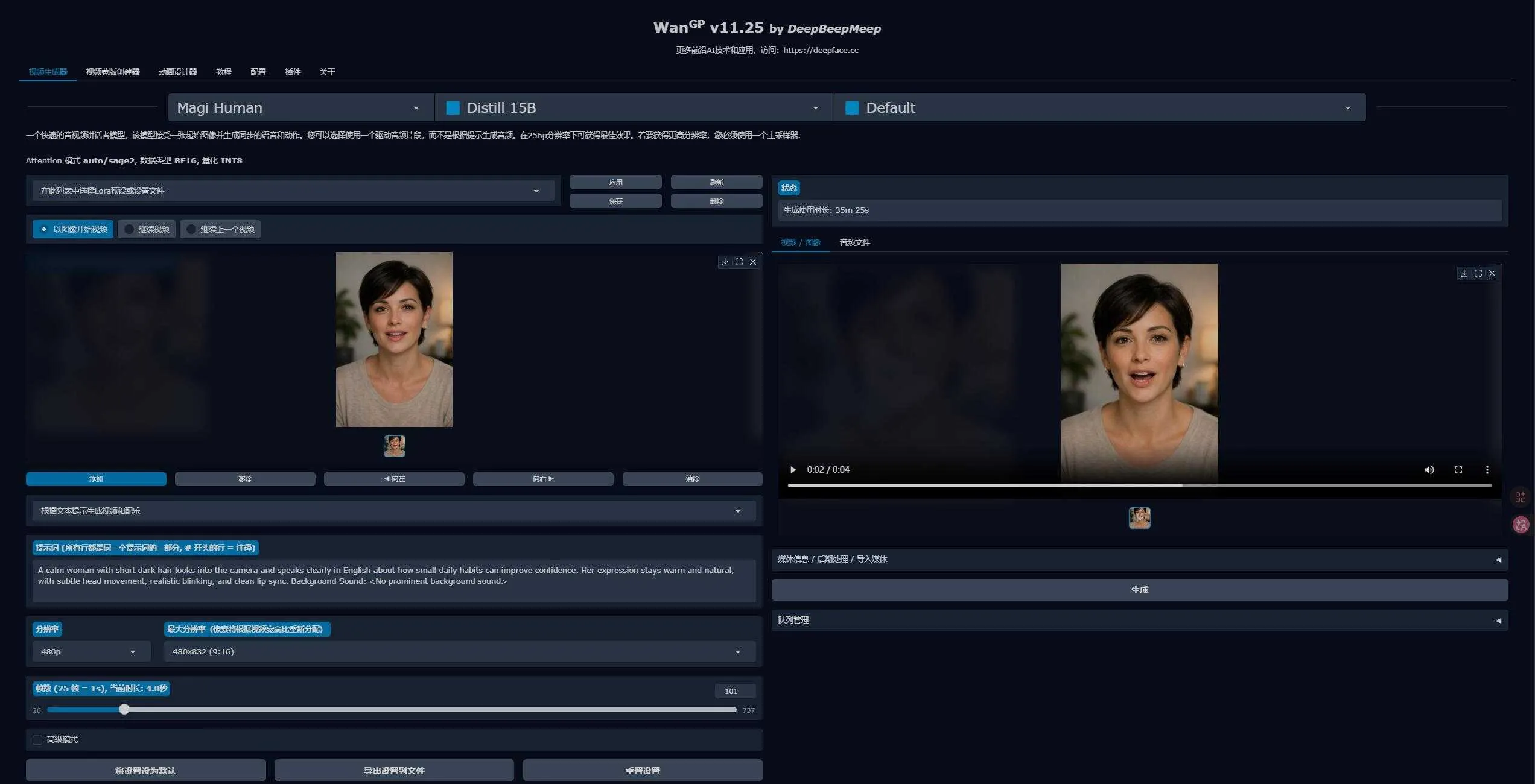Open the 配置 tab in the top menu
This screenshot has height=784, width=1535.
[x=257, y=72]
